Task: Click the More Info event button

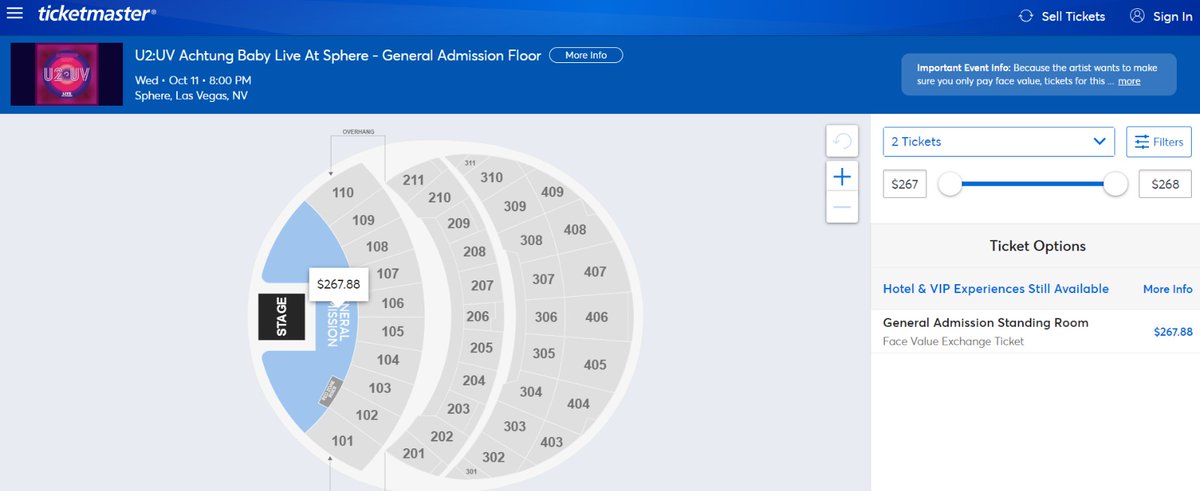Action: point(586,55)
